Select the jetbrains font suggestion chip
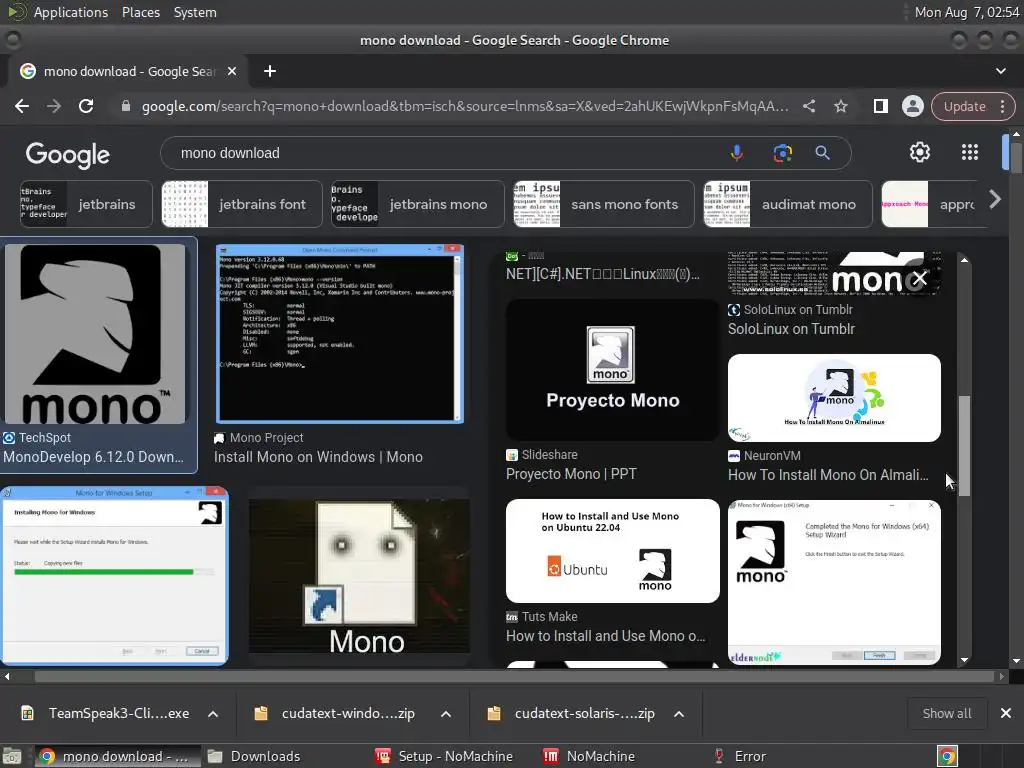This screenshot has height=768, width=1024. [242, 204]
